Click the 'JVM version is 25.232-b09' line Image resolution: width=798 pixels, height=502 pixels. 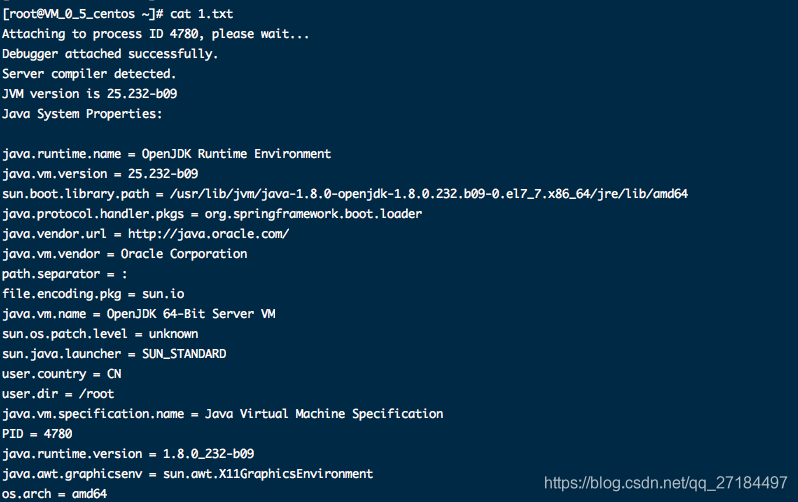[x=90, y=94]
